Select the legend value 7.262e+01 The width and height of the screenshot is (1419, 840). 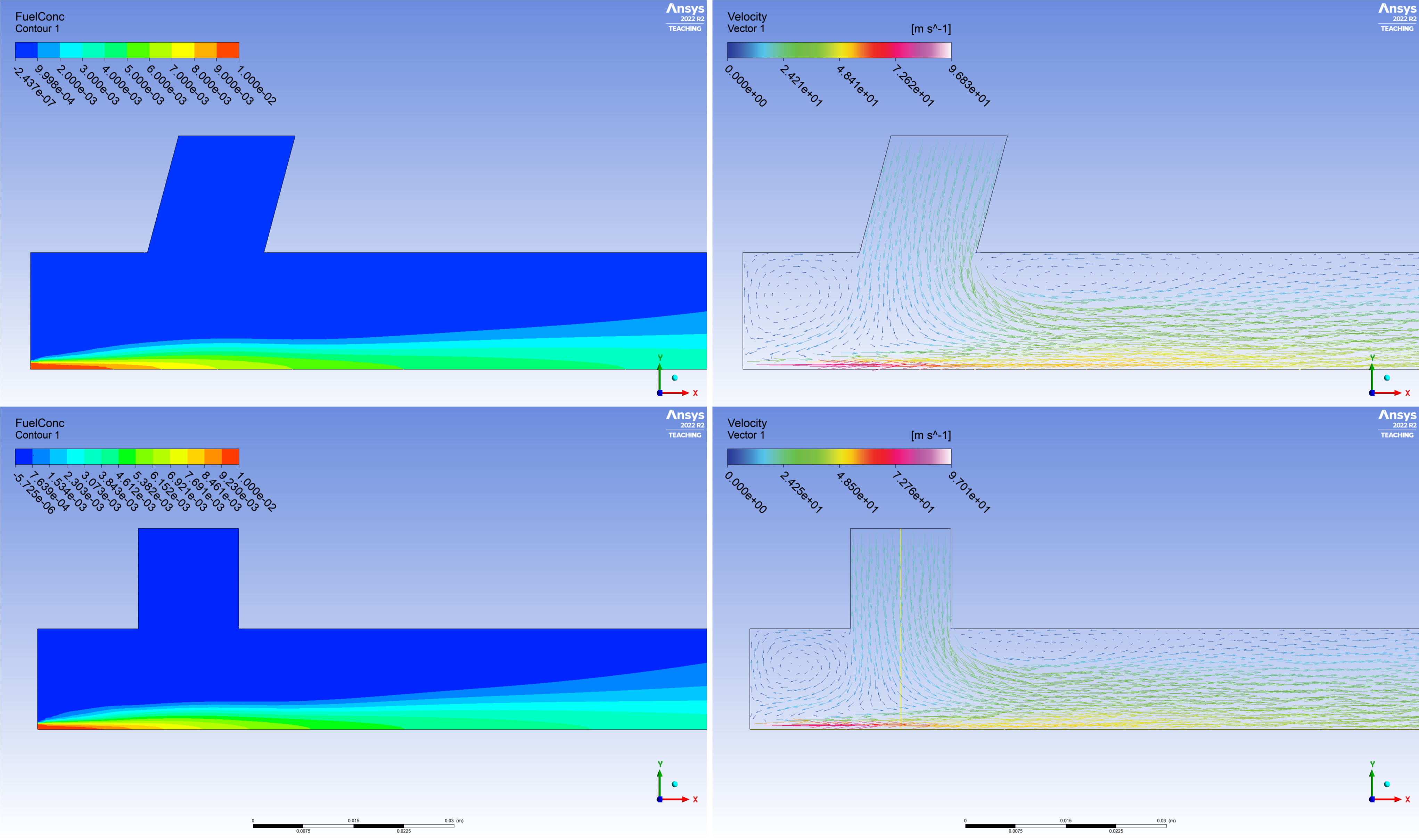point(913,86)
